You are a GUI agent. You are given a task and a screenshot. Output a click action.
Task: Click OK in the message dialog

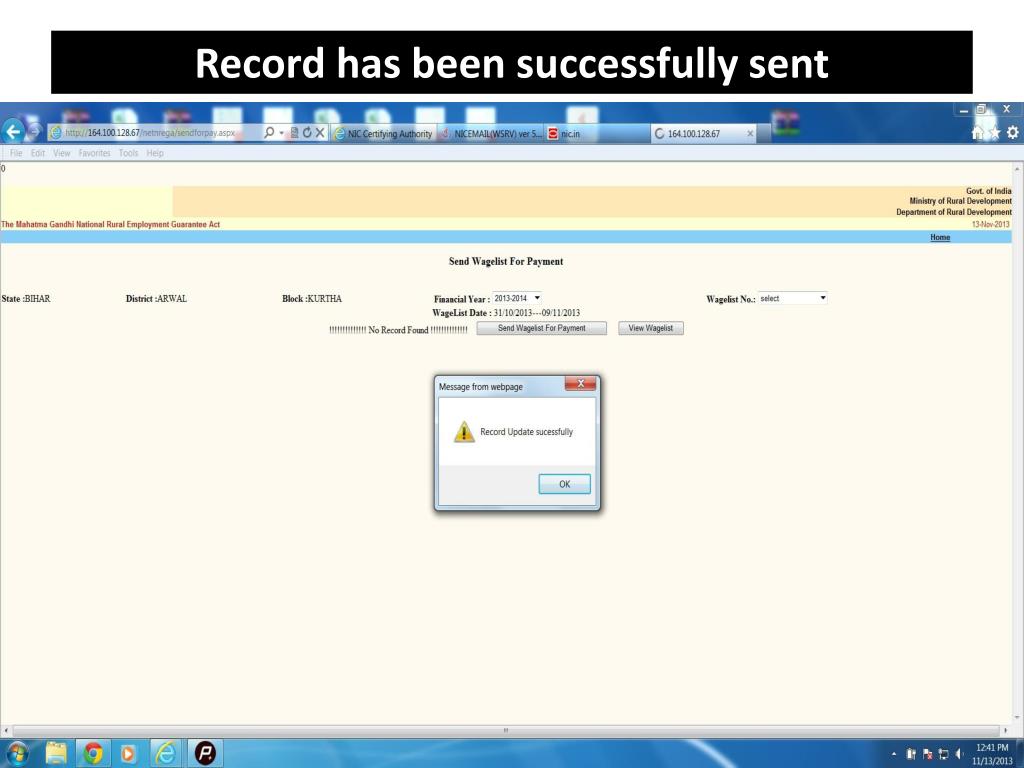click(564, 484)
